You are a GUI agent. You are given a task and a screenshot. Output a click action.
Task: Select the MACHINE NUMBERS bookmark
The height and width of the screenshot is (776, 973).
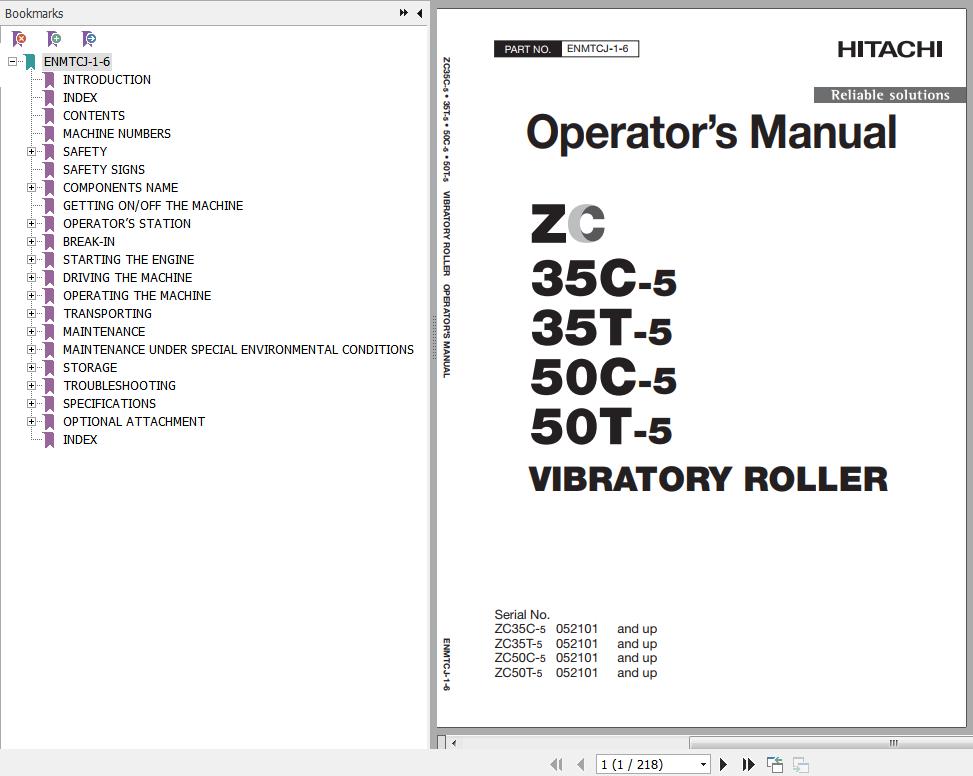click(x=116, y=134)
